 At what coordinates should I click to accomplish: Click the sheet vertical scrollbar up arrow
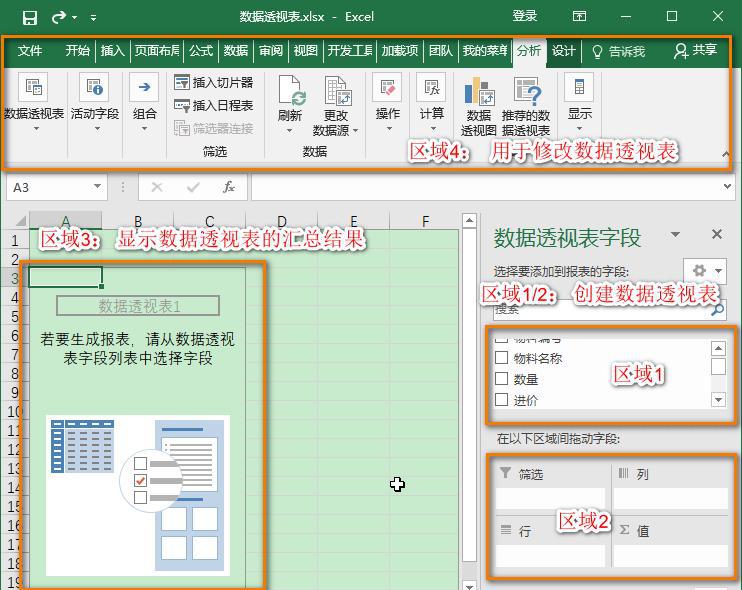click(x=469, y=220)
